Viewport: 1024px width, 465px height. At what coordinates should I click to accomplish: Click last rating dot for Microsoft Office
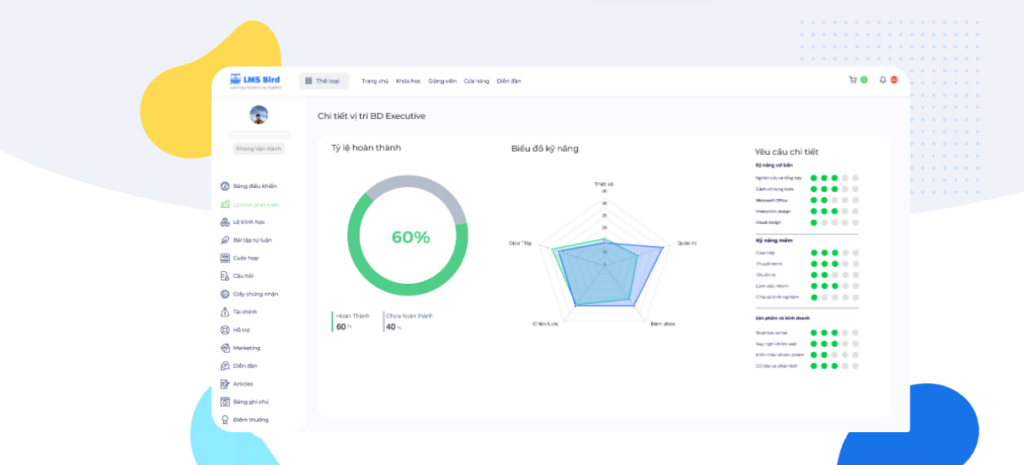point(855,200)
